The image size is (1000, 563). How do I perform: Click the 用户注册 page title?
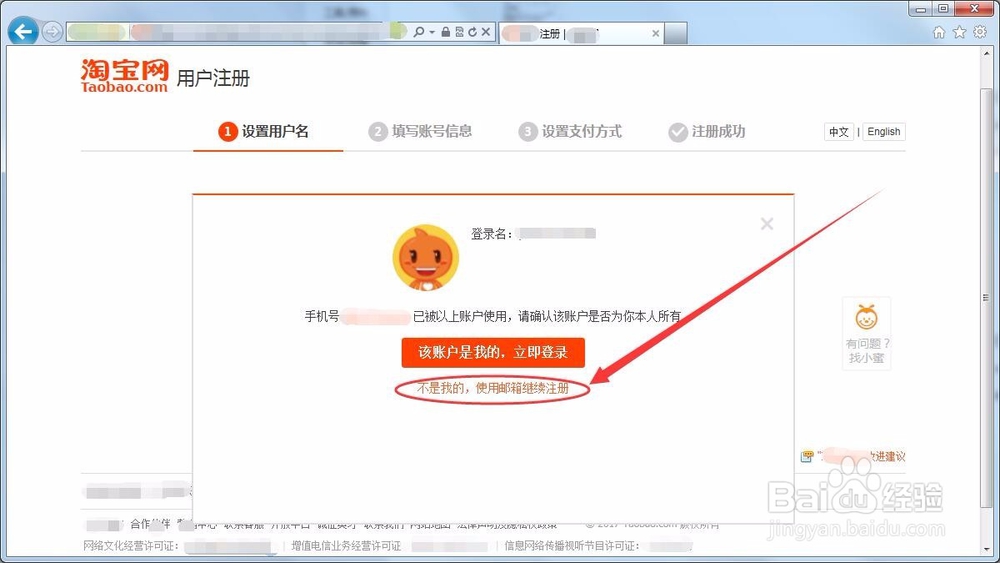click(x=213, y=78)
